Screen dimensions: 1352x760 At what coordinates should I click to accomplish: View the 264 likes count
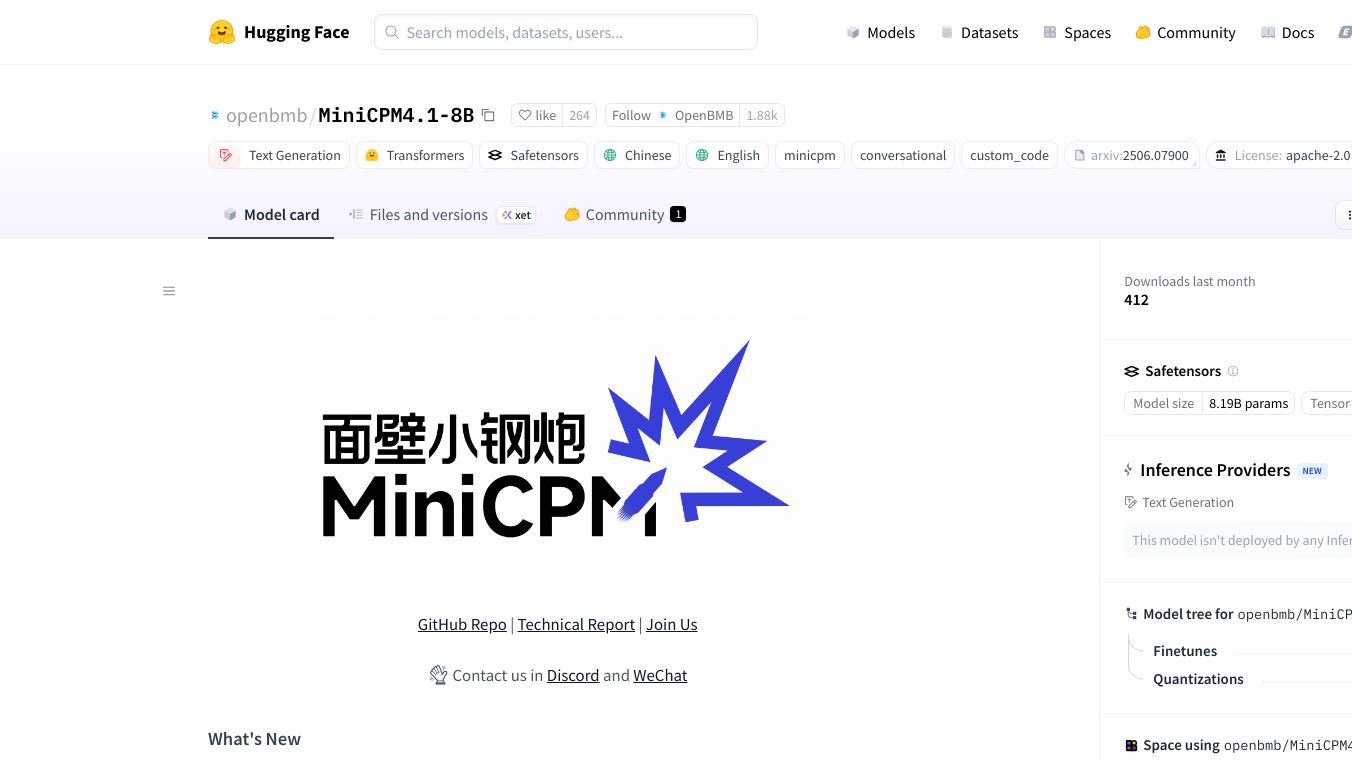pos(580,115)
